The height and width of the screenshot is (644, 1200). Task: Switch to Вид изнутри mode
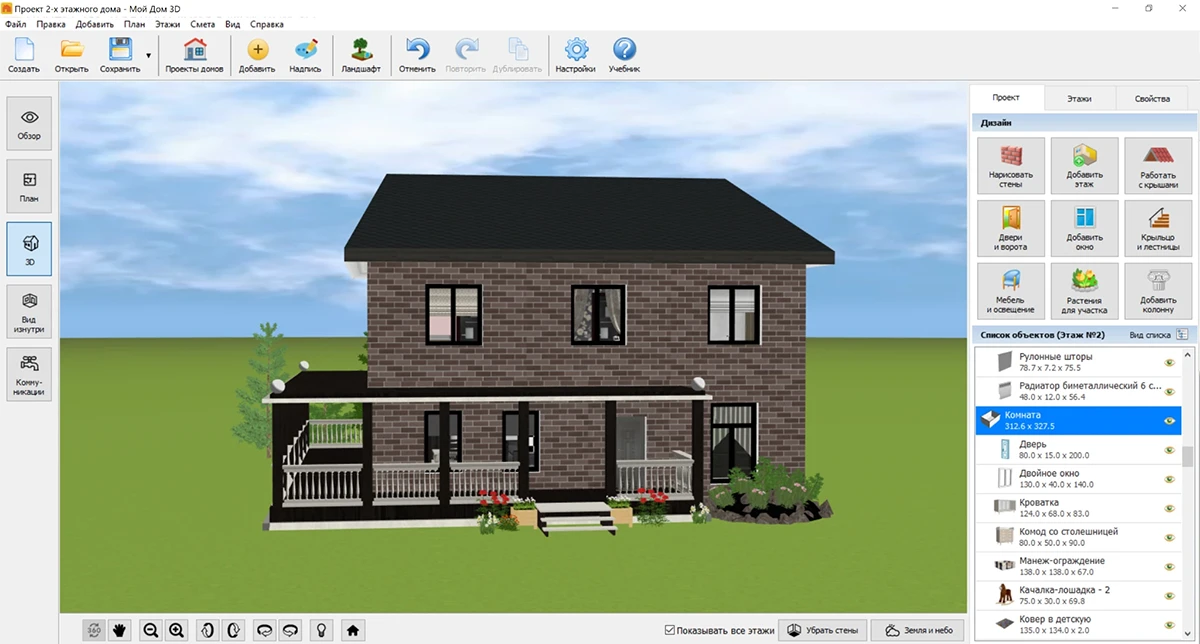coord(29,312)
